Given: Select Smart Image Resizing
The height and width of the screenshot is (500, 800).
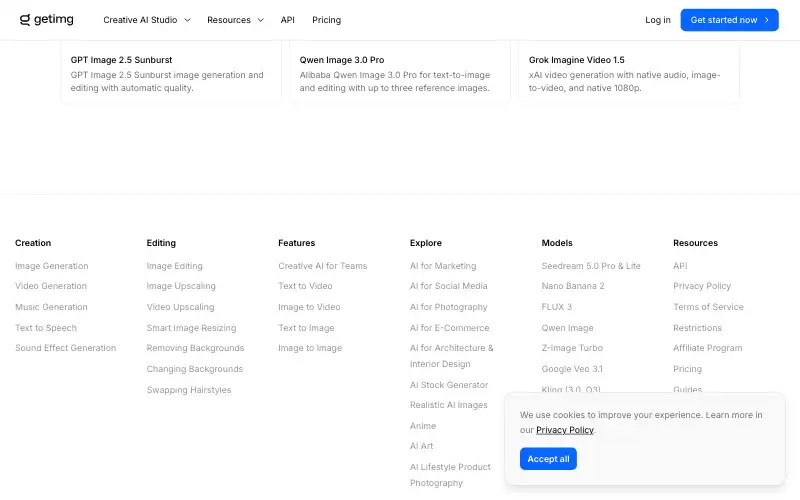Looking at the screenshot, I should (191, 328).
